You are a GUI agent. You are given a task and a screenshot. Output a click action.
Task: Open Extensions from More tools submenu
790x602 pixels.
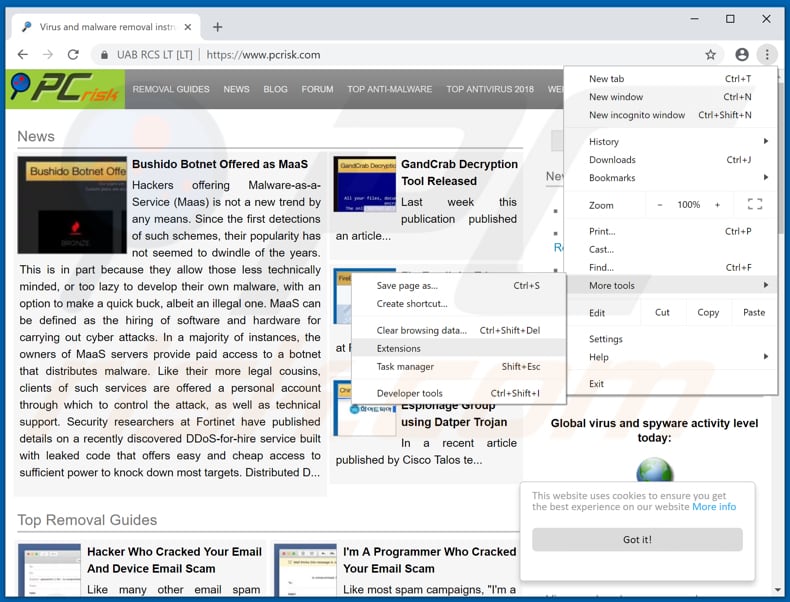[x=458, y=349]
